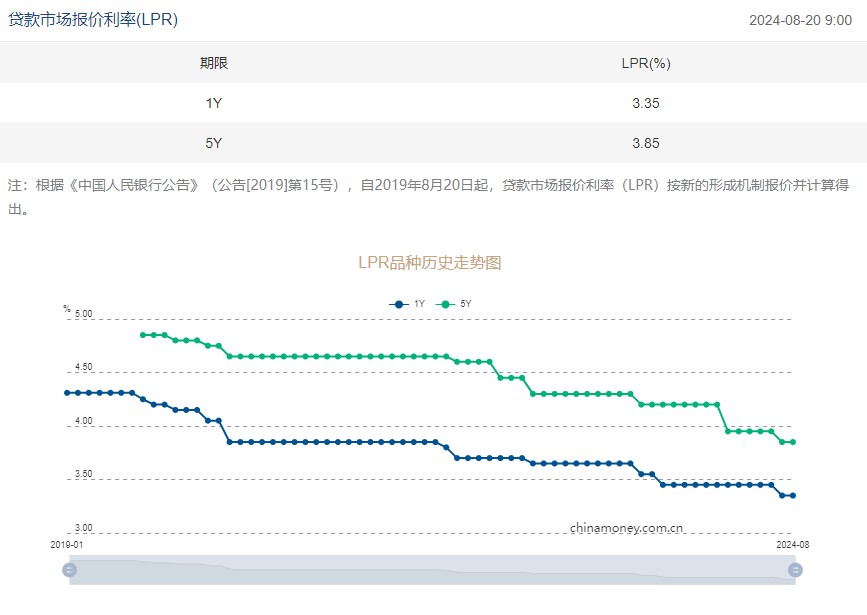Click the 2024-08 x-axis label
The image size is (867, 615).
(794, 544)
